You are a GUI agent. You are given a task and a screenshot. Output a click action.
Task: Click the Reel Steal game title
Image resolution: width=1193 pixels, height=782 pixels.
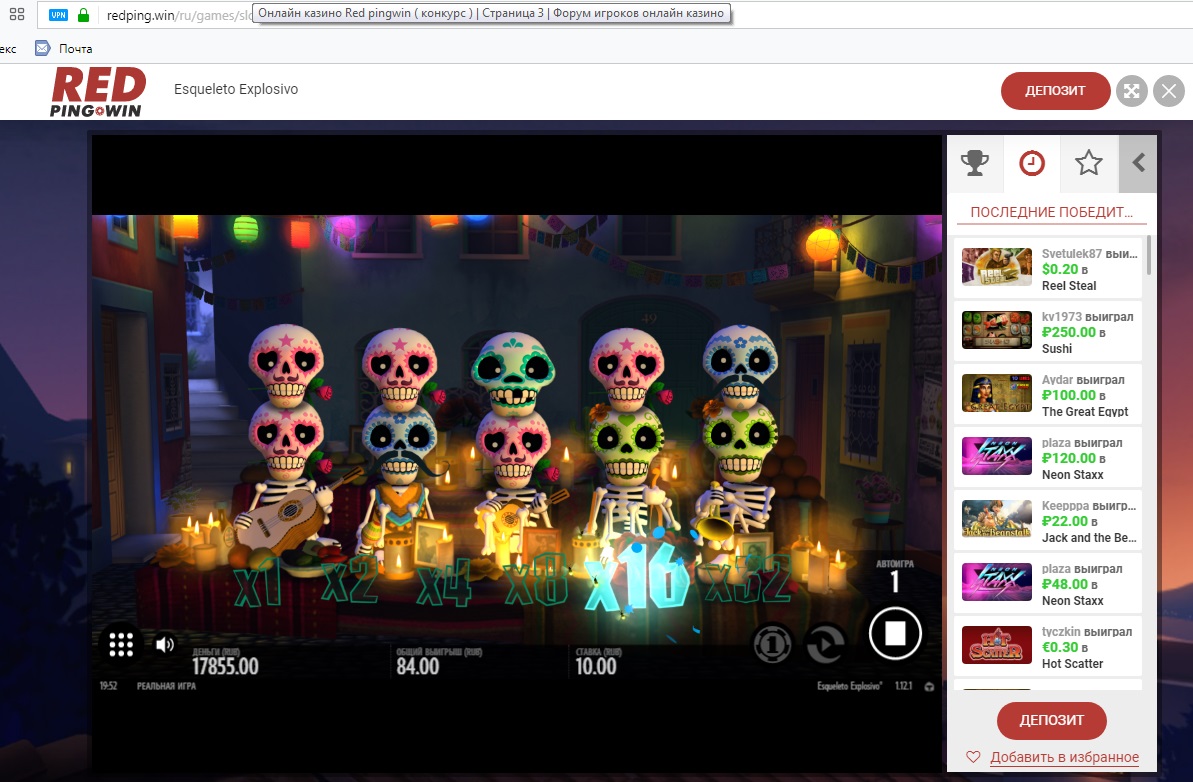1069,286
